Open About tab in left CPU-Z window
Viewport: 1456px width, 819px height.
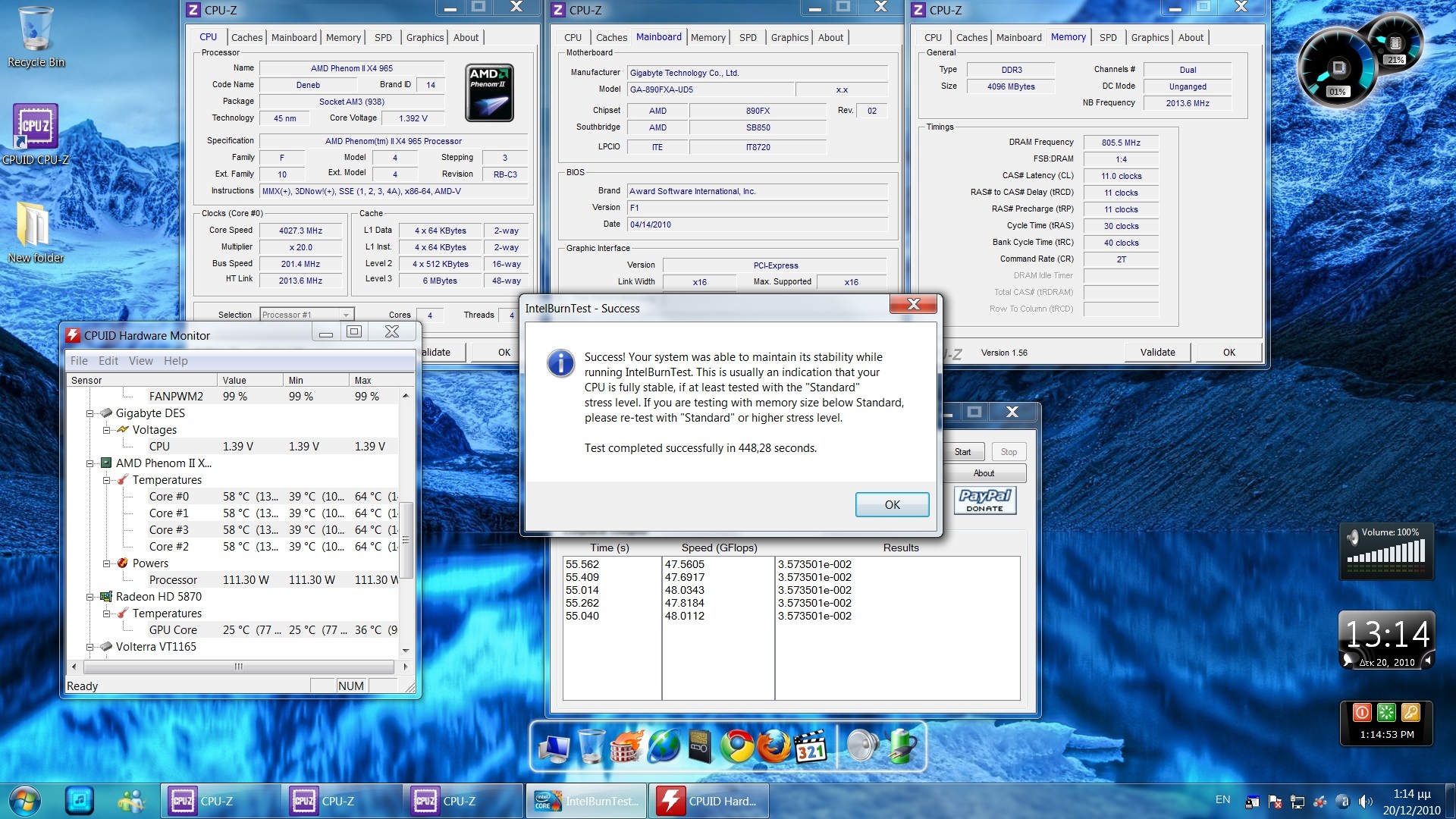click(466, 37)
